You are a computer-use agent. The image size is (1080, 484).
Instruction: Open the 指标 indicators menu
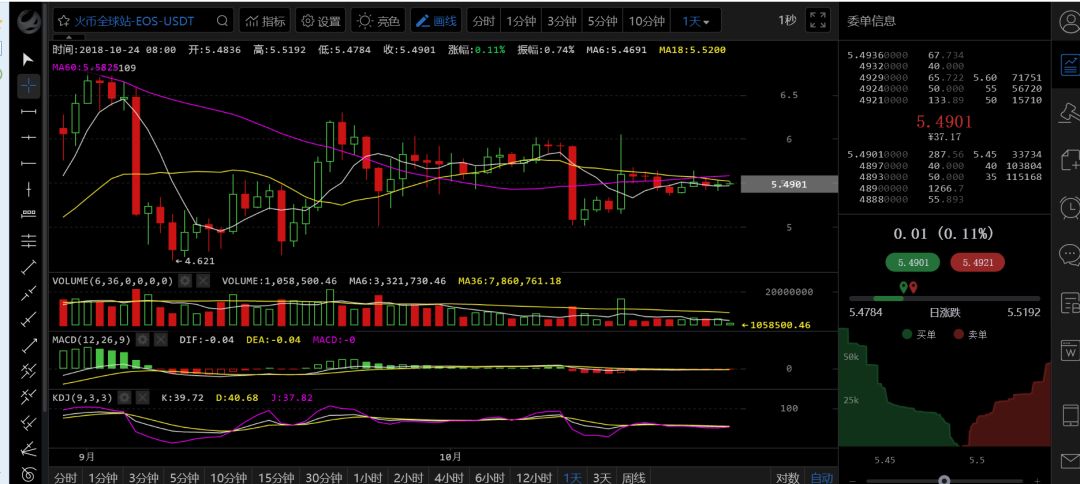click(265, 21)
